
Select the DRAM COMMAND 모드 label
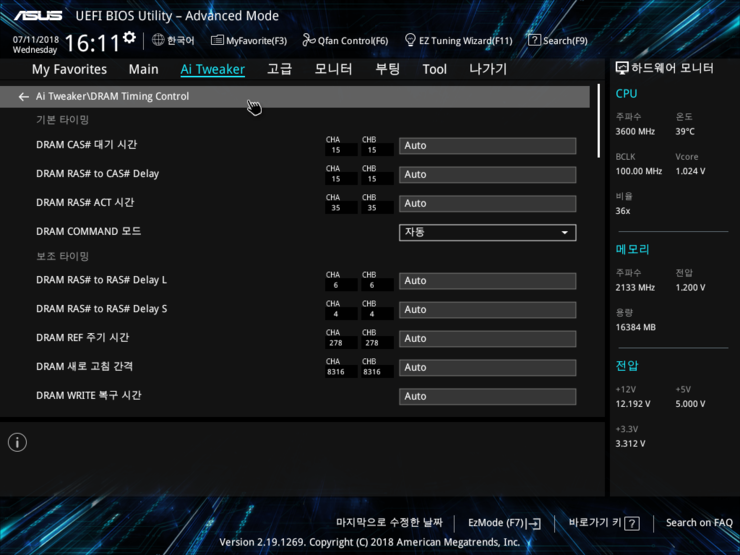tap(88, 231)
